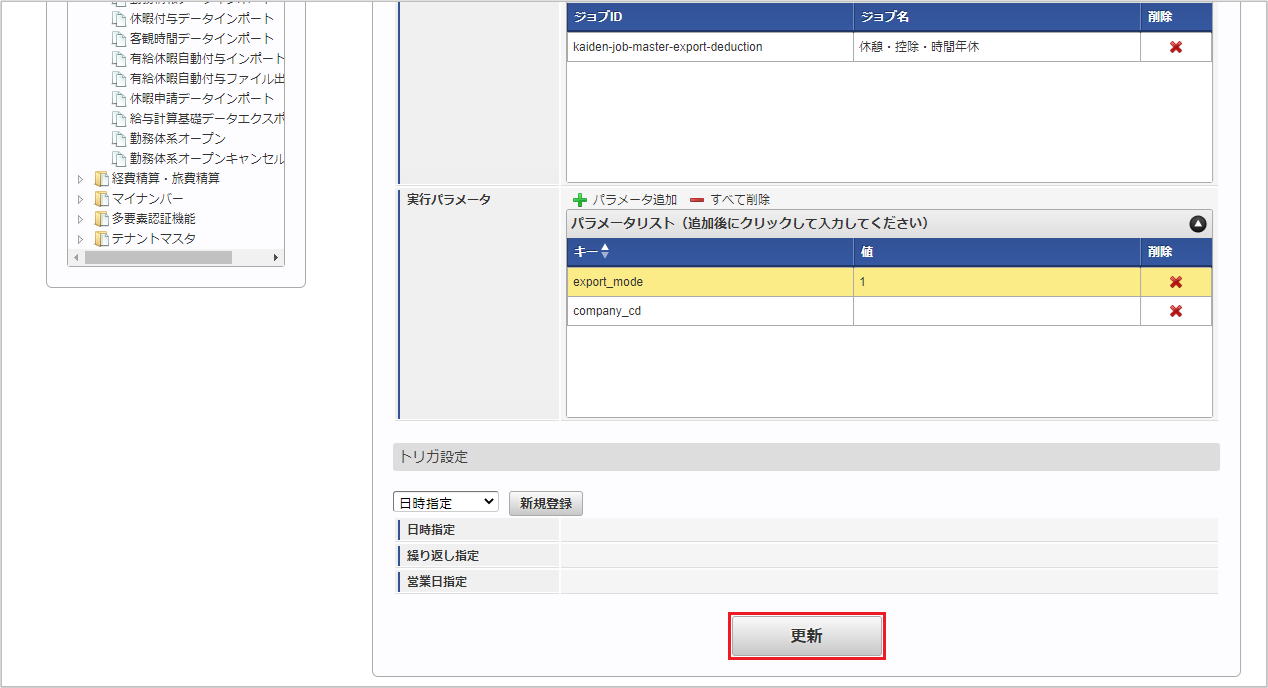Click the company_cd key cell
The image size is (1268, 688).
pos(710,311)
